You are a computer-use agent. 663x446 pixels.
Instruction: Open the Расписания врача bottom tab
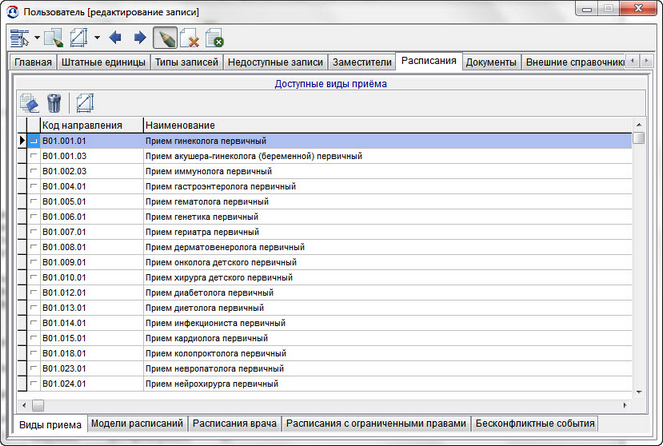point(235,423)
